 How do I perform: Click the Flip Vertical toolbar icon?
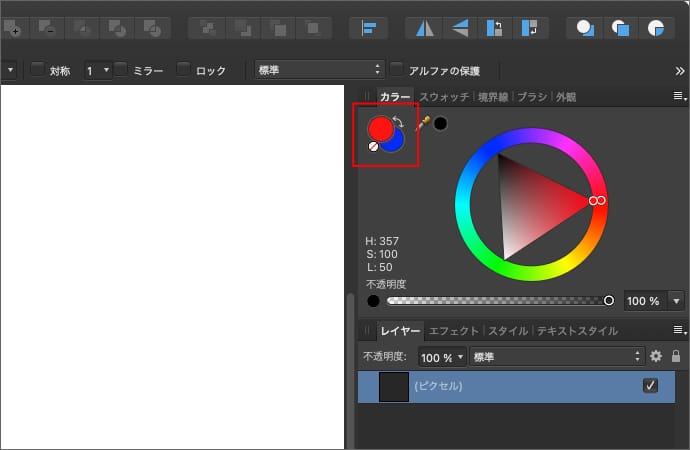coord(459,28)
